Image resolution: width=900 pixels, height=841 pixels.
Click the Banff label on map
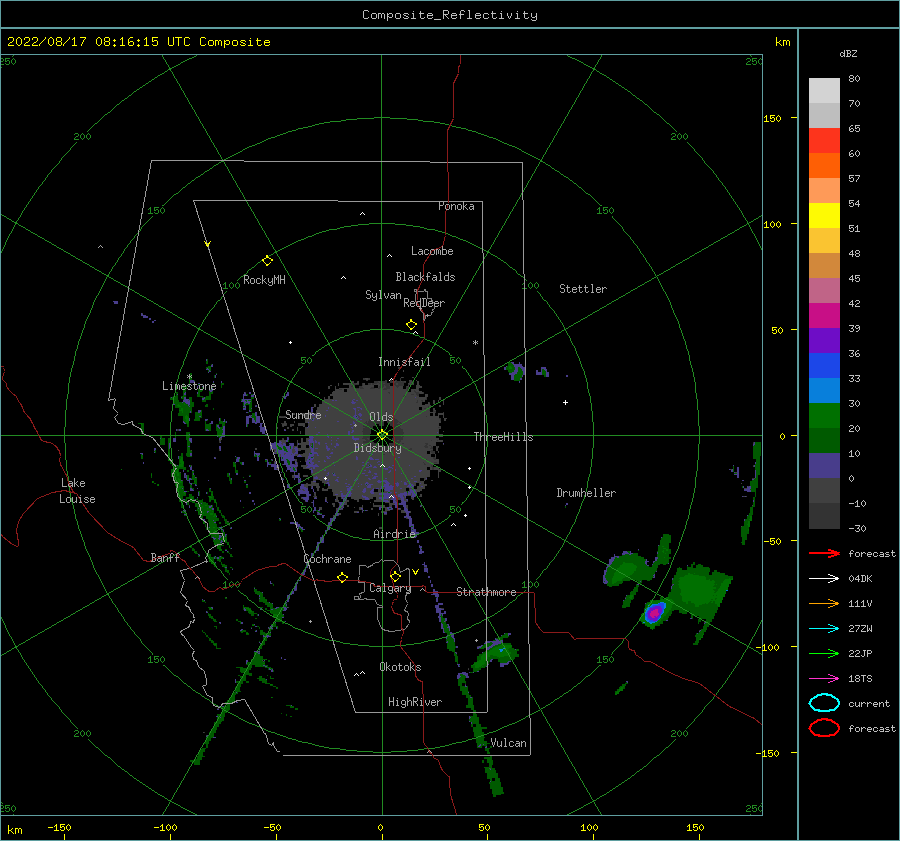click(165, 557)
